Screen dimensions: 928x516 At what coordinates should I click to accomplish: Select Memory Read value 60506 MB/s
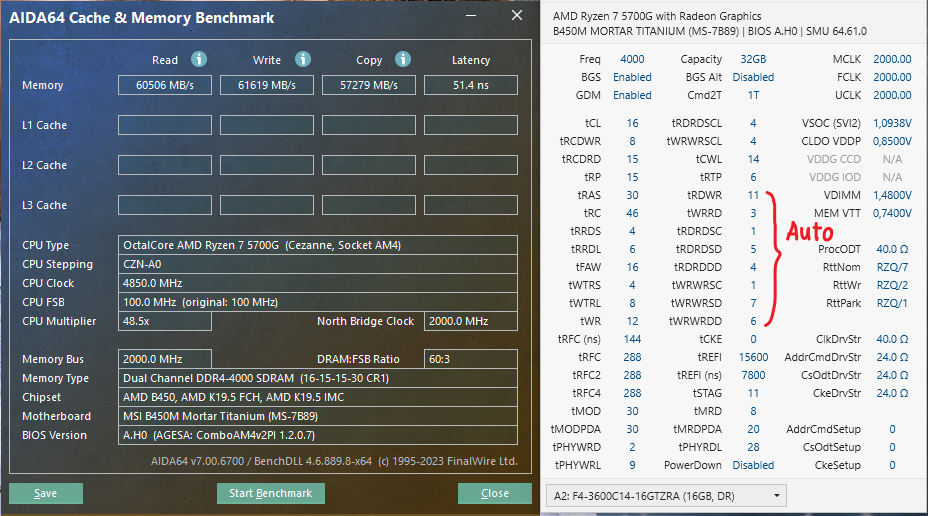pos(165,85)
